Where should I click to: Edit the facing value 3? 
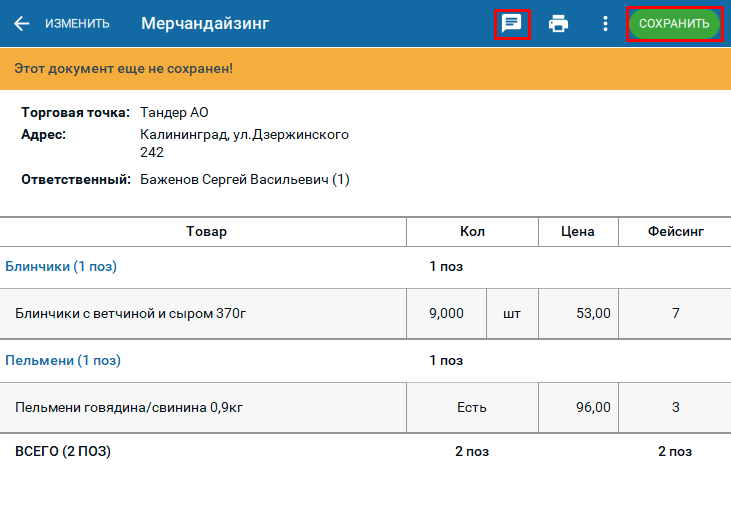(x=675, y=408)
